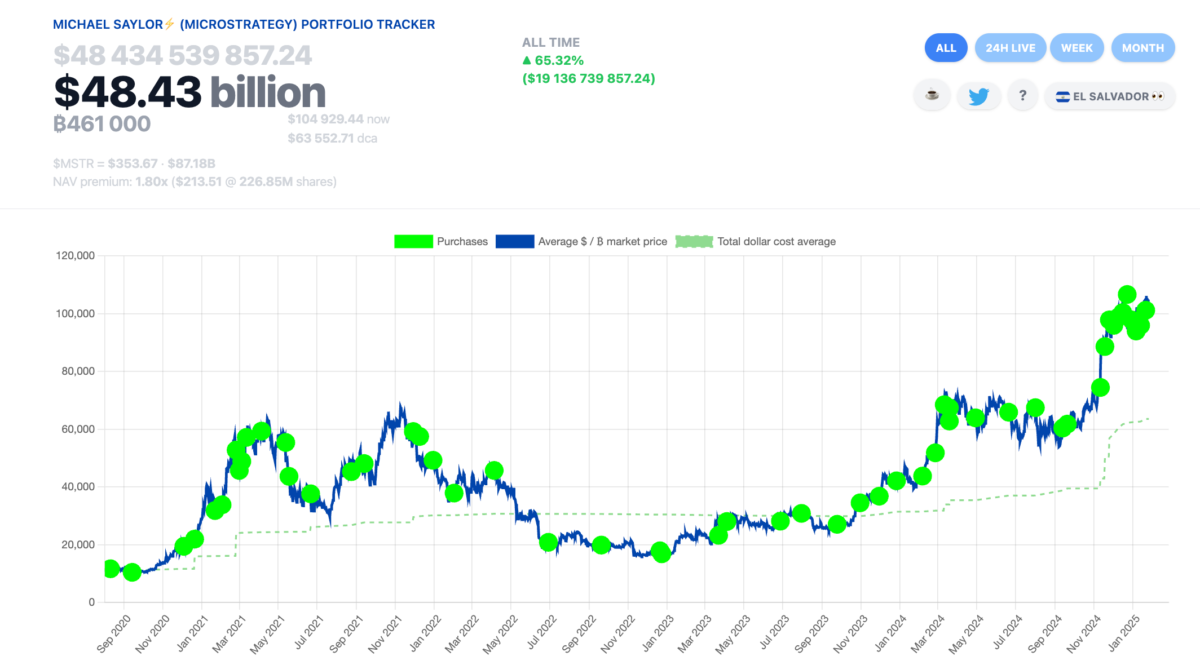Click the lightning bolt icon in title
This screenshot has height=665, width=1200.
169,25
